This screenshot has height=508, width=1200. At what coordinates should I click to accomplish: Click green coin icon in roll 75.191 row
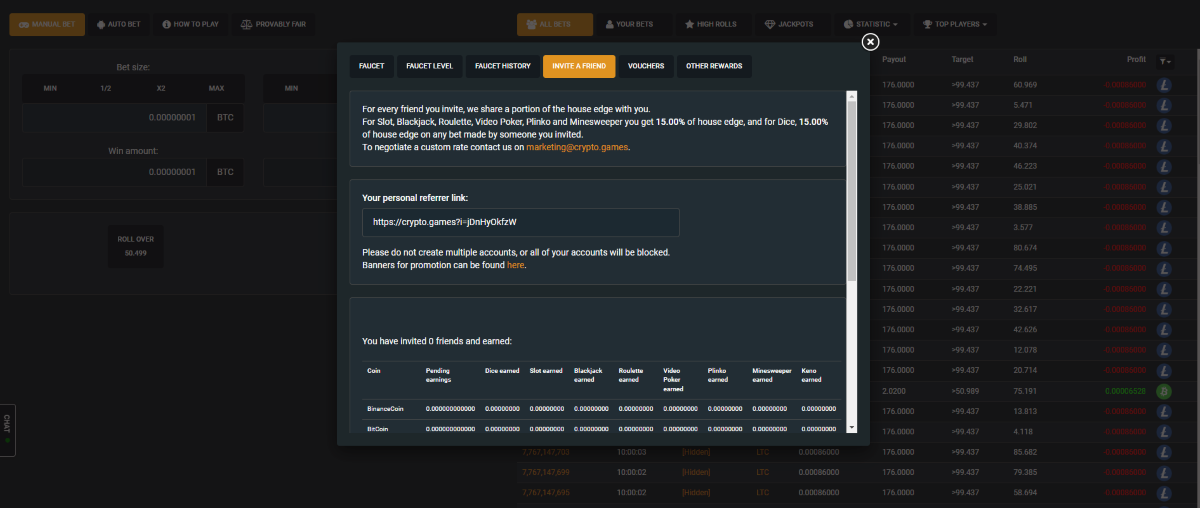point(1164,391)
